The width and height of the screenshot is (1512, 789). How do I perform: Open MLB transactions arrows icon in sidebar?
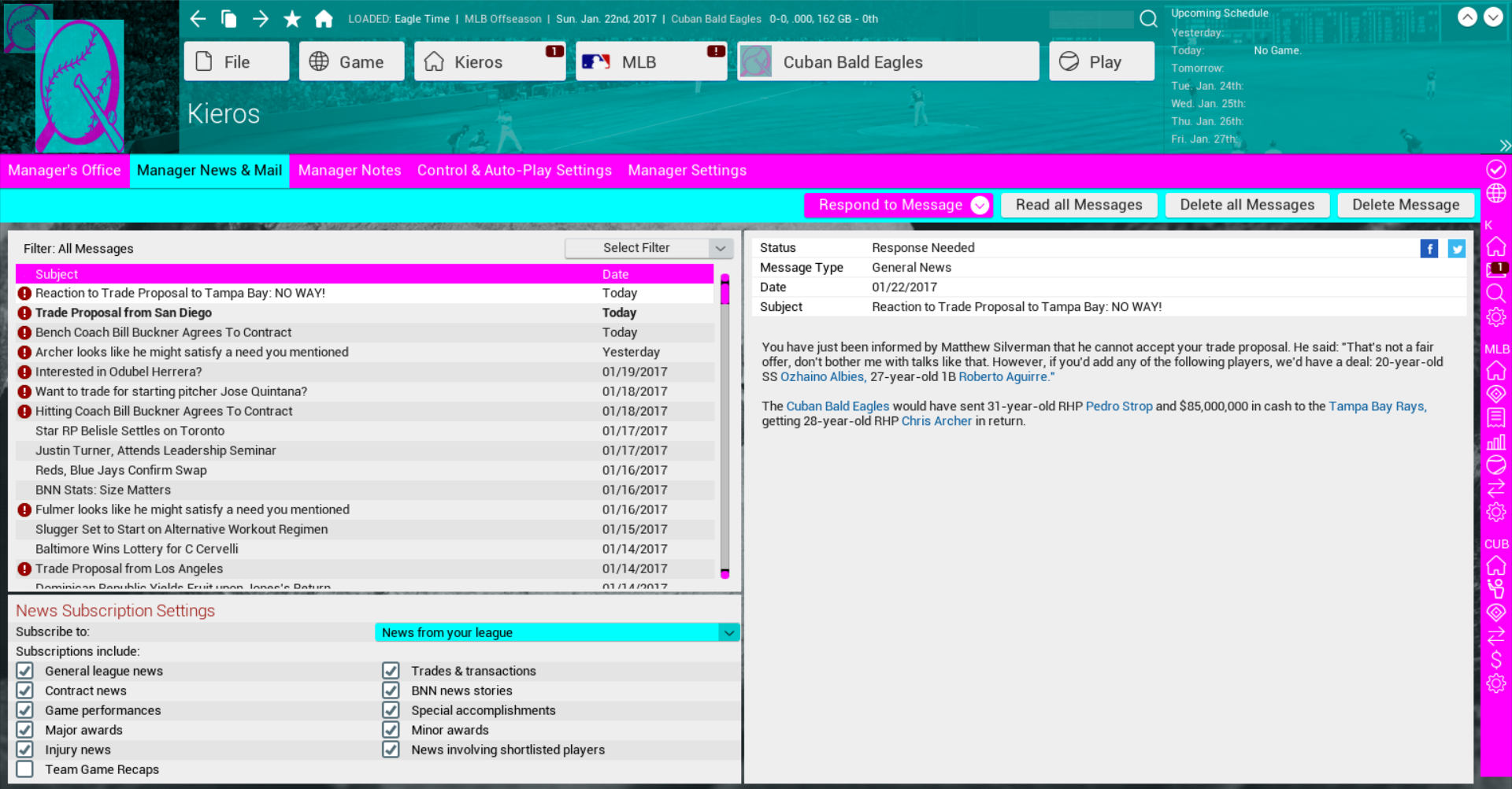(1496, 488)
